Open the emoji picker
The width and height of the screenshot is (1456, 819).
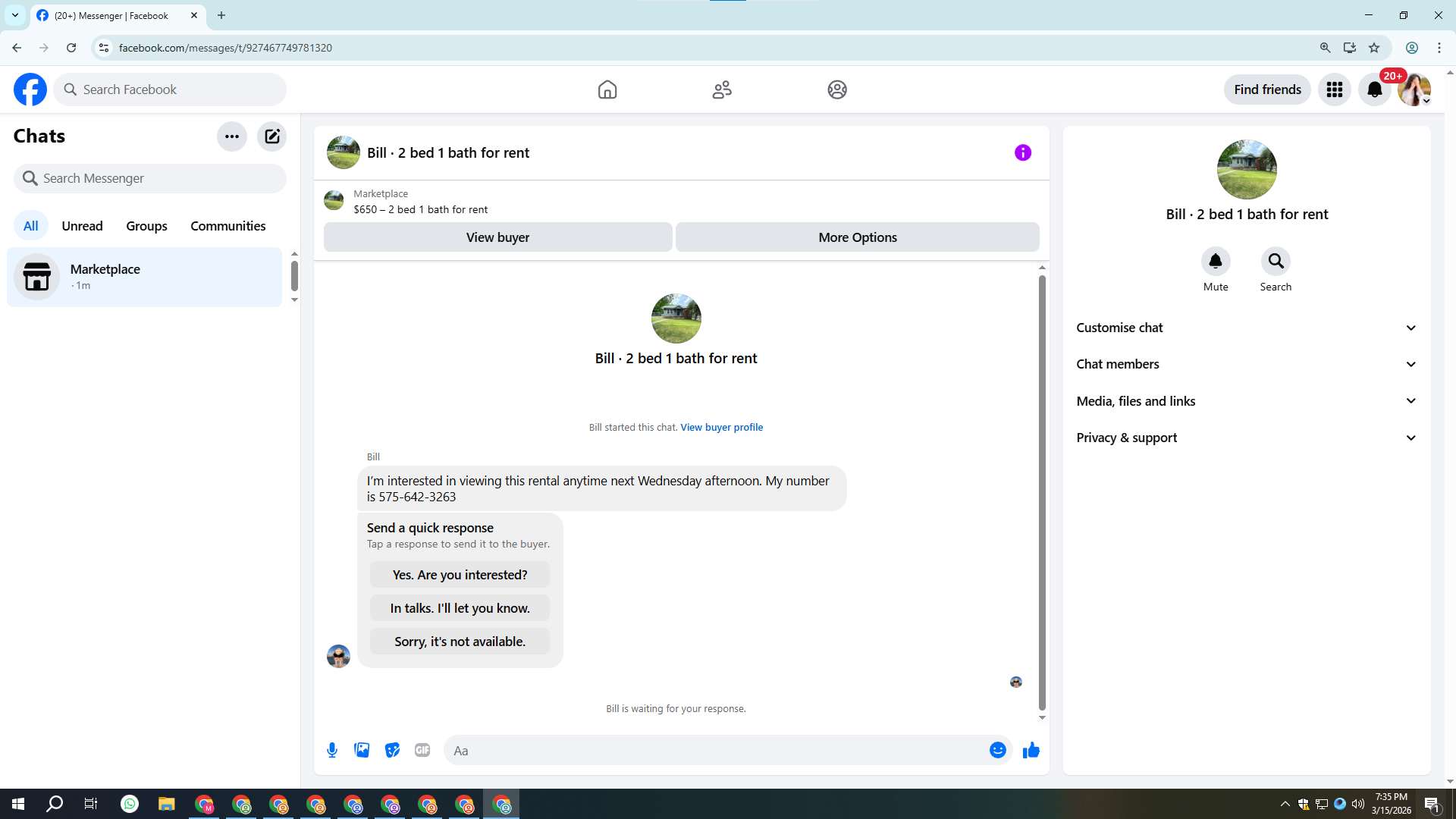point(998,750)
